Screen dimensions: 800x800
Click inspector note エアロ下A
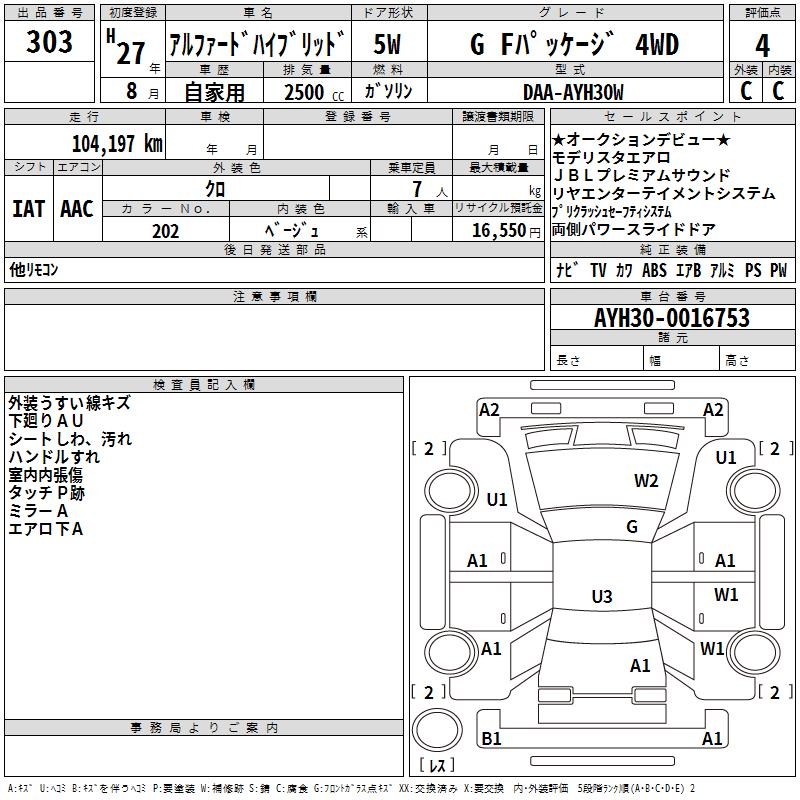(45, 529)
